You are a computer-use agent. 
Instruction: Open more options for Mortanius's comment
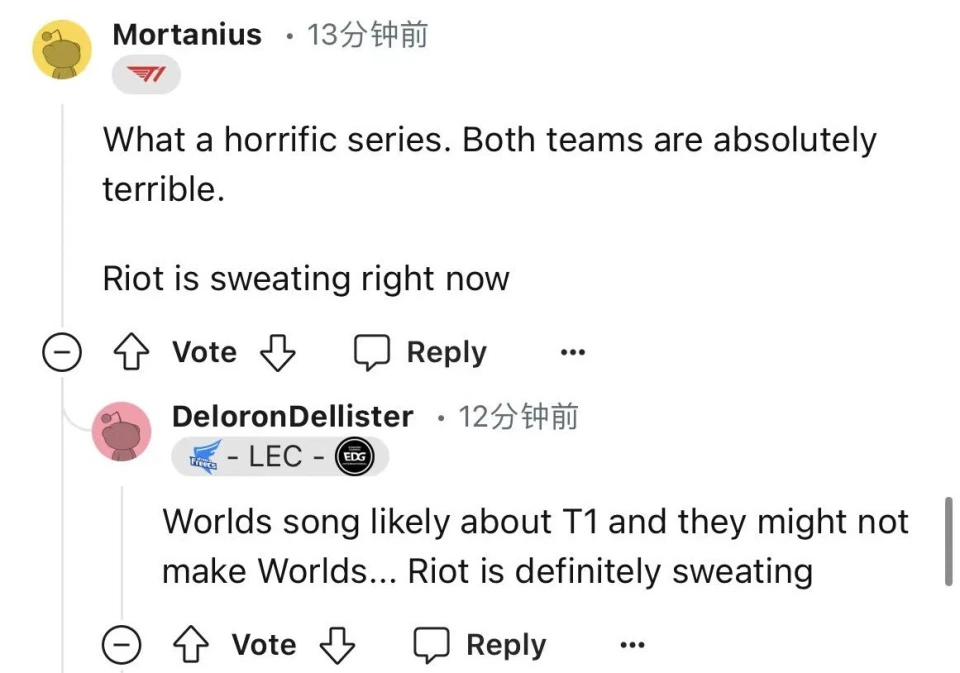[572, 353]
